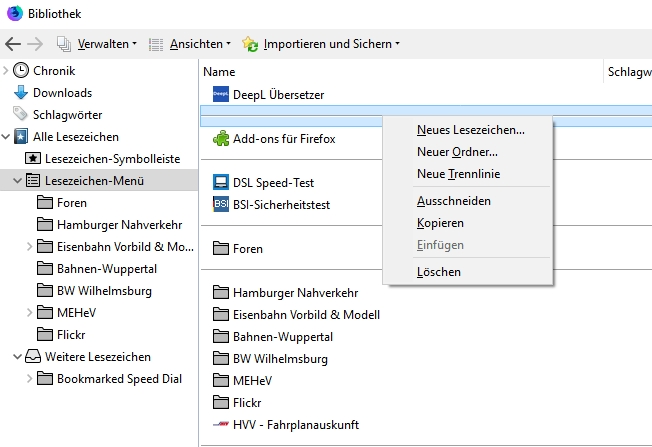Click the HVV - Fahrplanauskunft bookmark icon

point(221,425)
